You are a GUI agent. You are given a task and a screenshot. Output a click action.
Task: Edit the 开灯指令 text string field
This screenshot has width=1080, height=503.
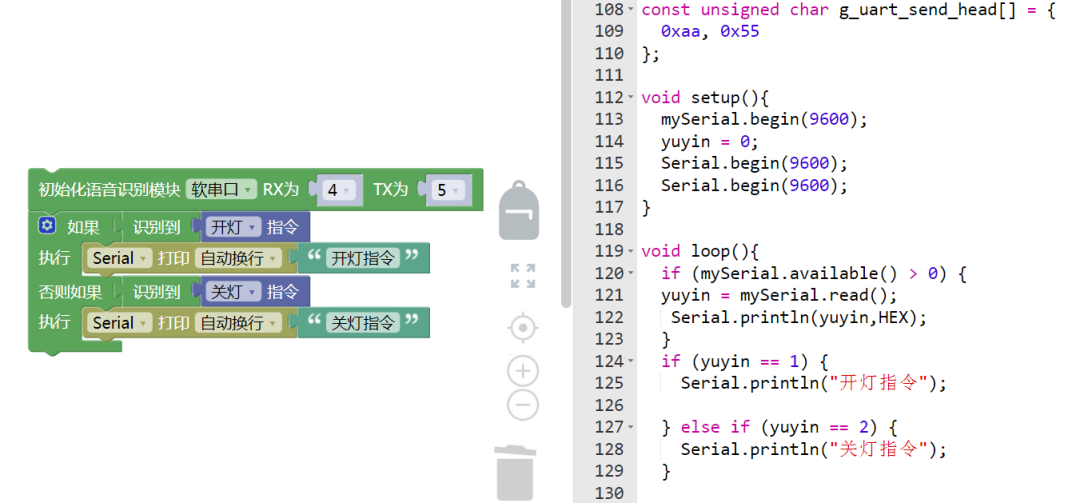[363, 258]
